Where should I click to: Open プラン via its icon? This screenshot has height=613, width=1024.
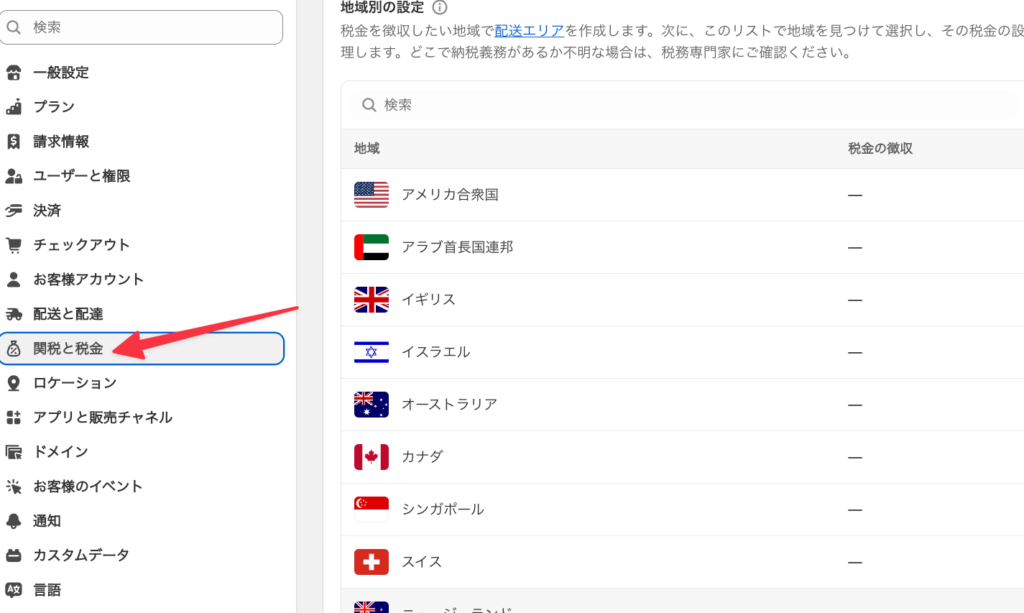click(14, 106)
